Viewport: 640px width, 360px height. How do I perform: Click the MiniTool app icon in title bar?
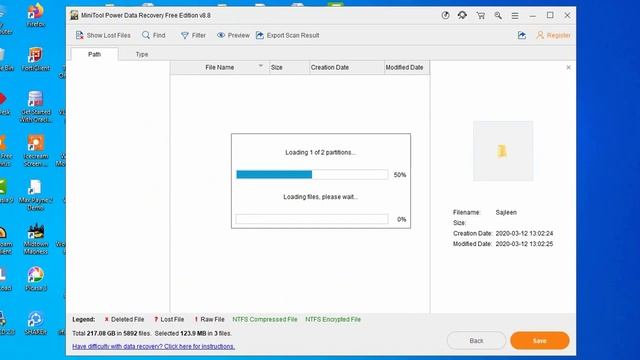tap(74, 16)
